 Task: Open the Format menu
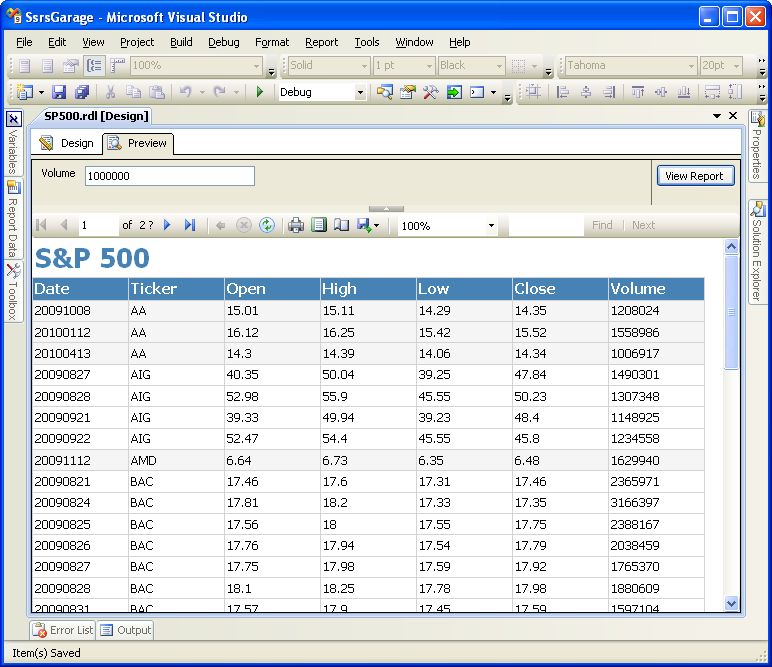[x=271, y=42]
